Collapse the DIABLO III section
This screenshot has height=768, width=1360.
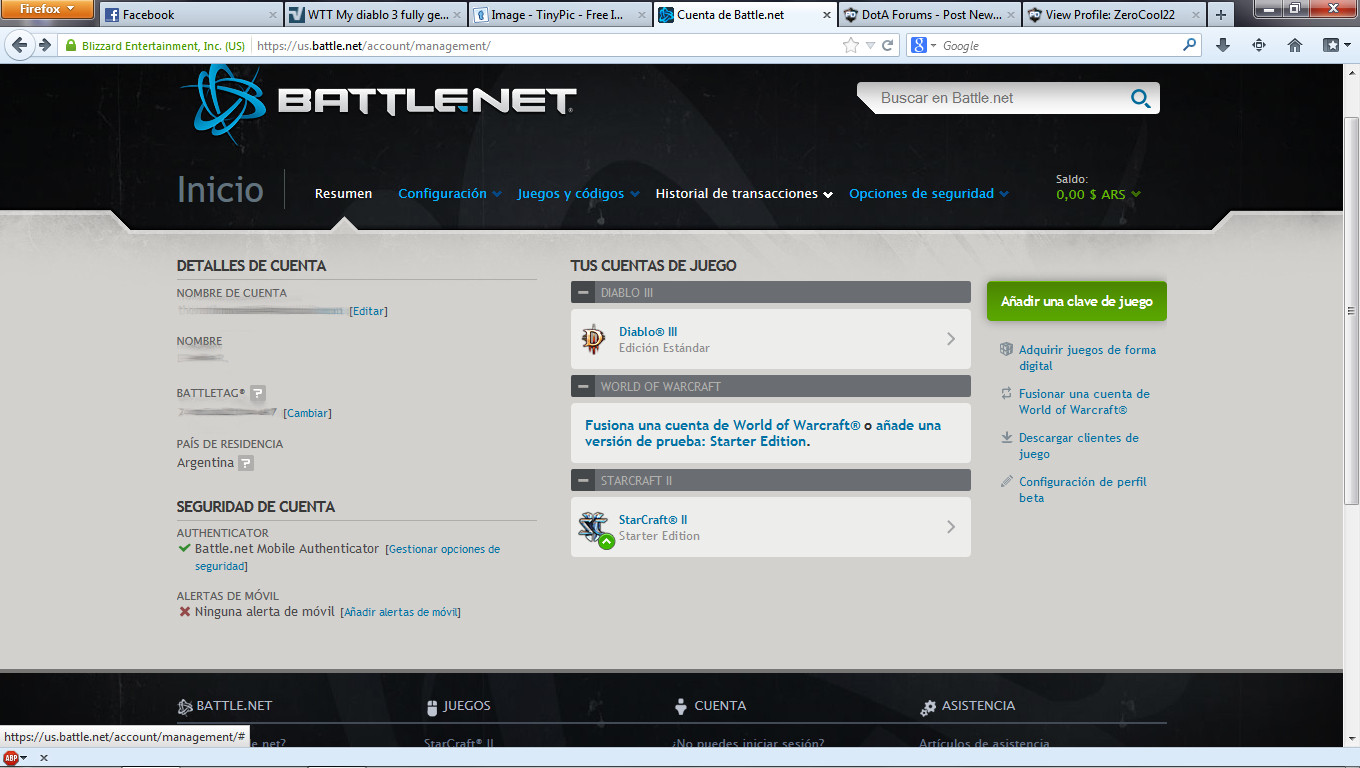[x=583, y=292]
